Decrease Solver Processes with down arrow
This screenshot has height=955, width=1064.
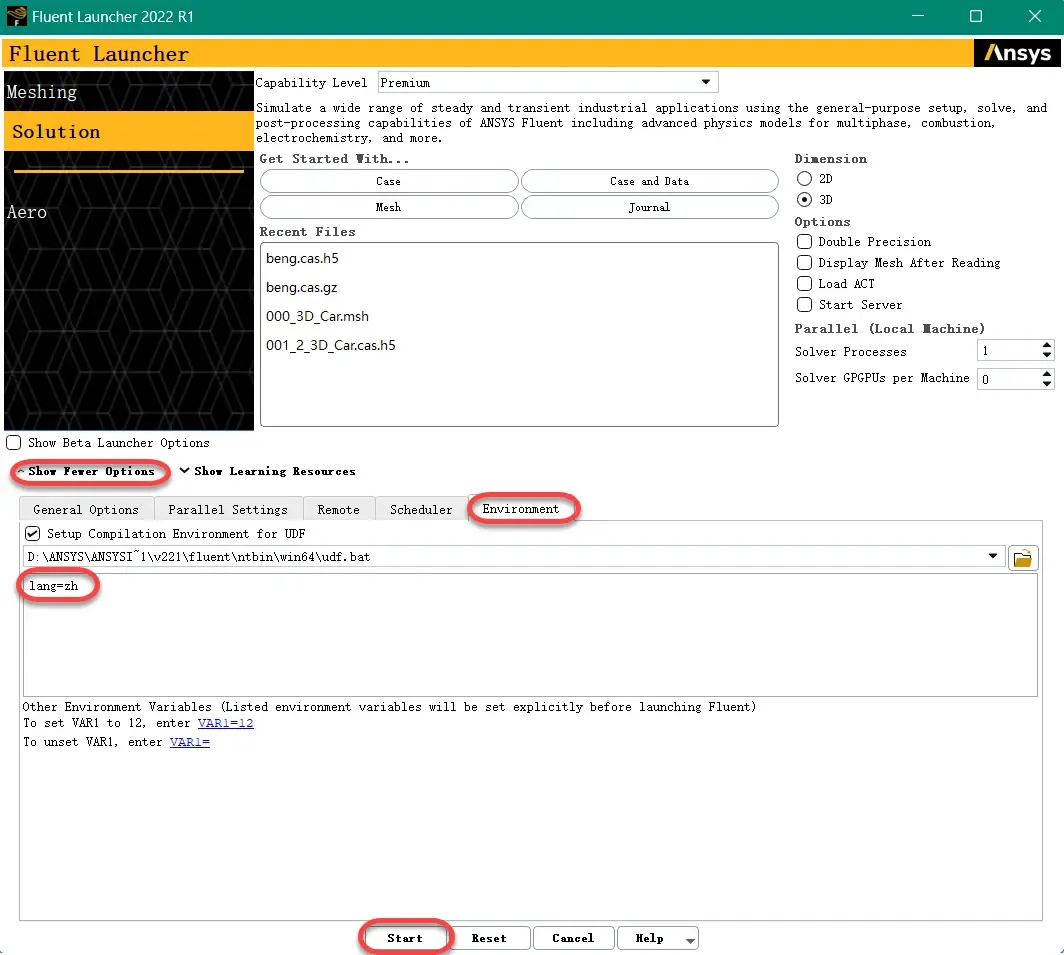tap(1046, 355)
